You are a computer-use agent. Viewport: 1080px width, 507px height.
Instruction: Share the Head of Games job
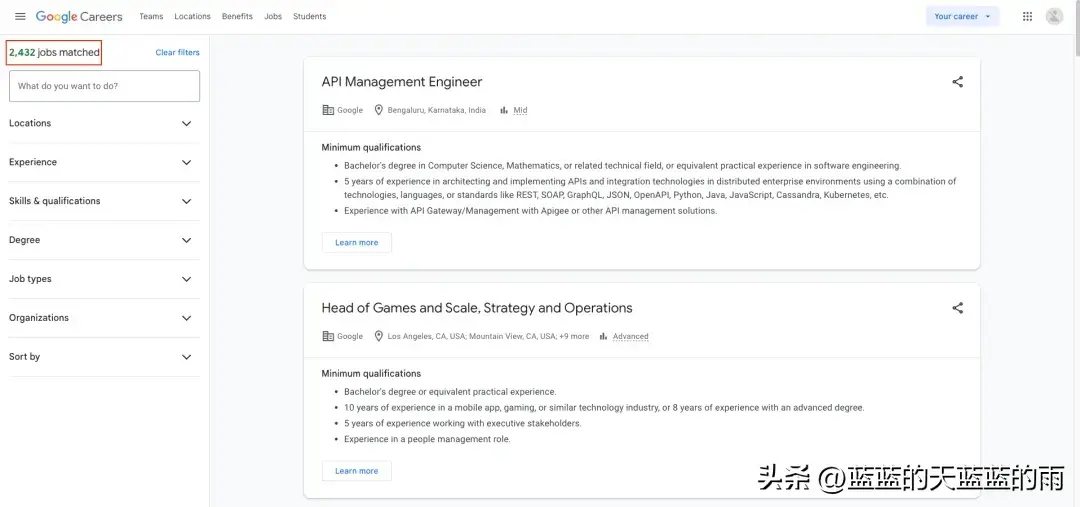point(957,308)
